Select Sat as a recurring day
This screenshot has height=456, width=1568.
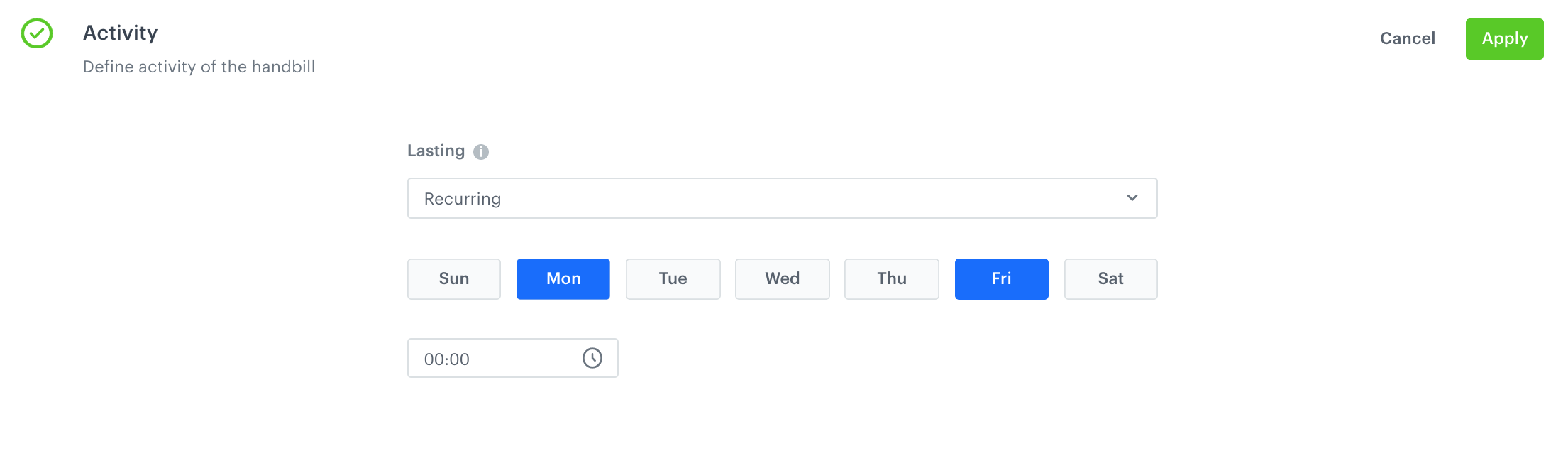pyautogui.click(x=1110, y=279)
